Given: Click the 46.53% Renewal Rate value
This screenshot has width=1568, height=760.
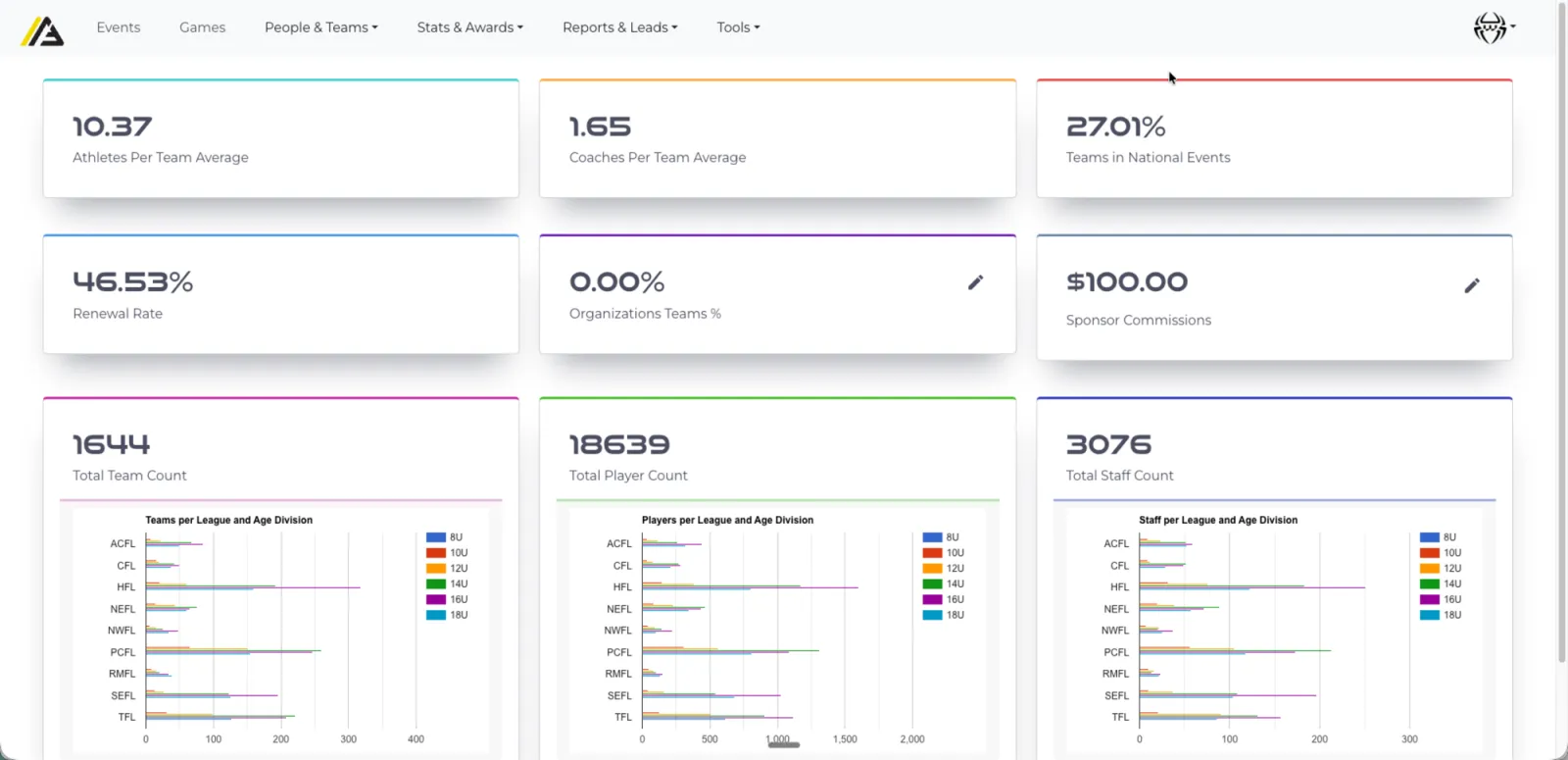Looking at the screenshot, I should [x=133, y=282].
